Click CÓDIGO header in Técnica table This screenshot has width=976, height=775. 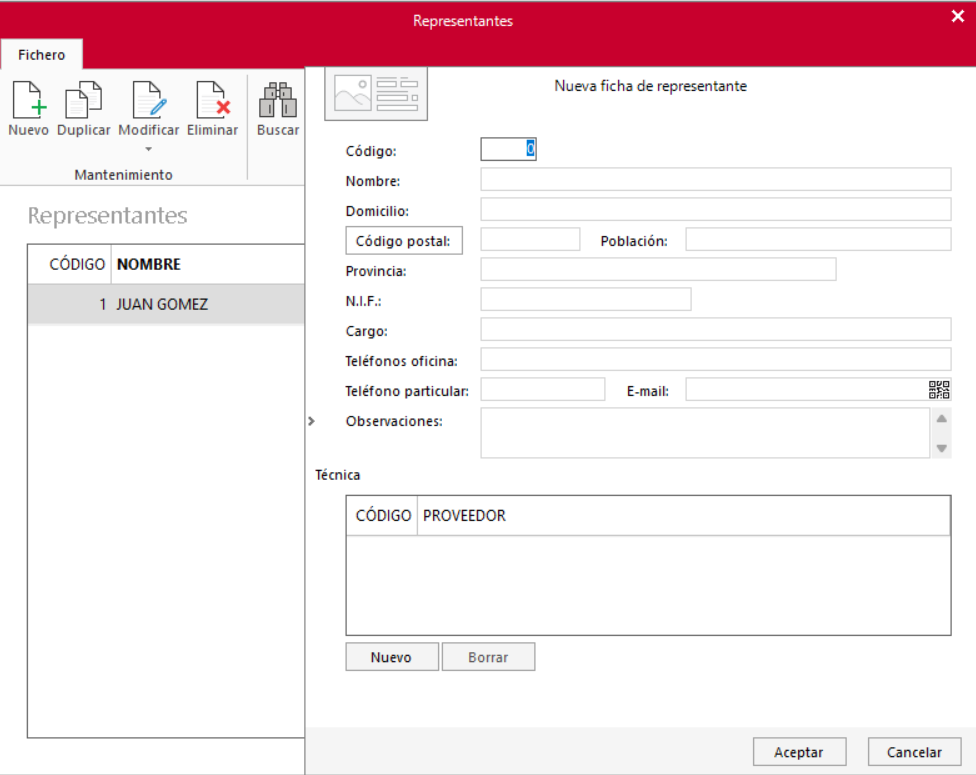[383, 515]
